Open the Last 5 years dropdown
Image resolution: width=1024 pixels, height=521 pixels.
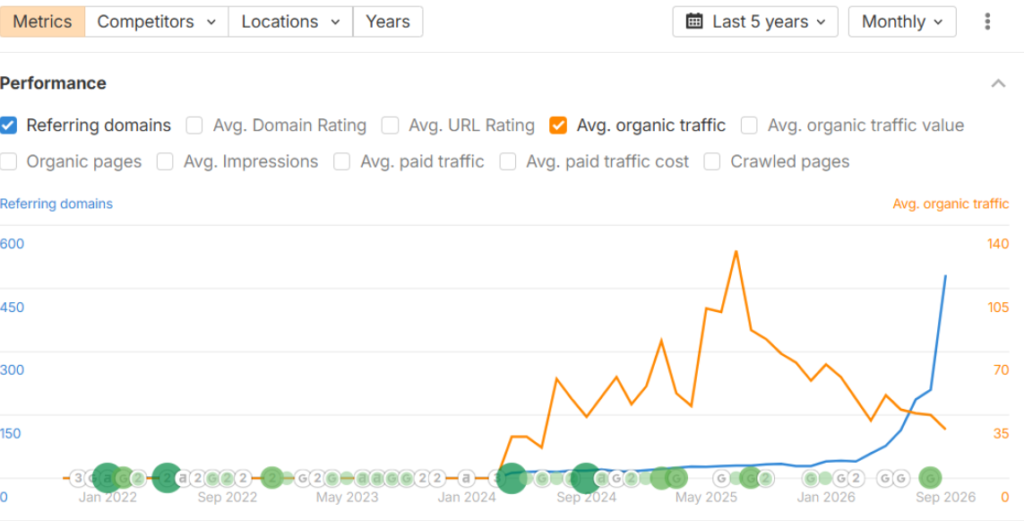(x=755, y=22)
